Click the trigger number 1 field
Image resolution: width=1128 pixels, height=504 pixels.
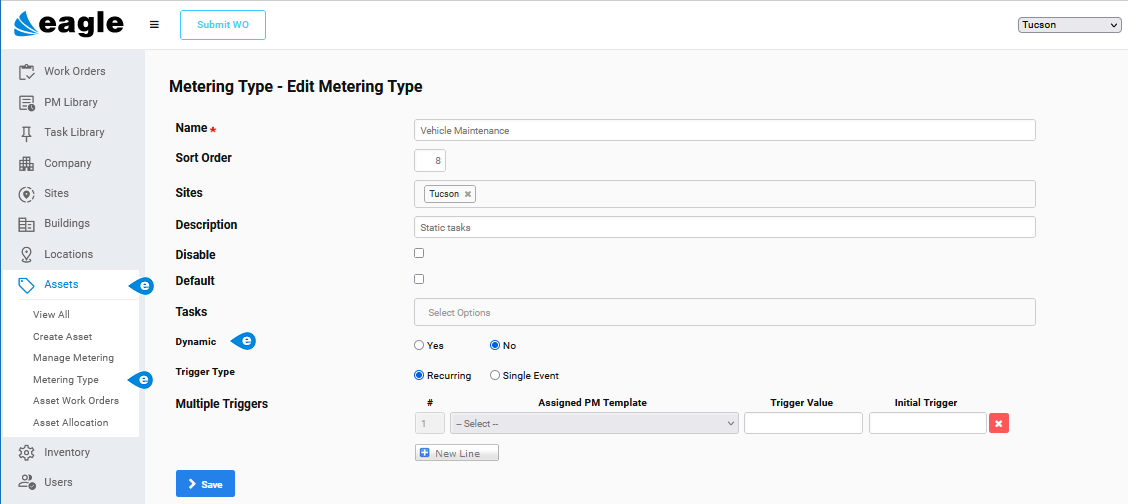pyautogui.click(x=429, y=423)
